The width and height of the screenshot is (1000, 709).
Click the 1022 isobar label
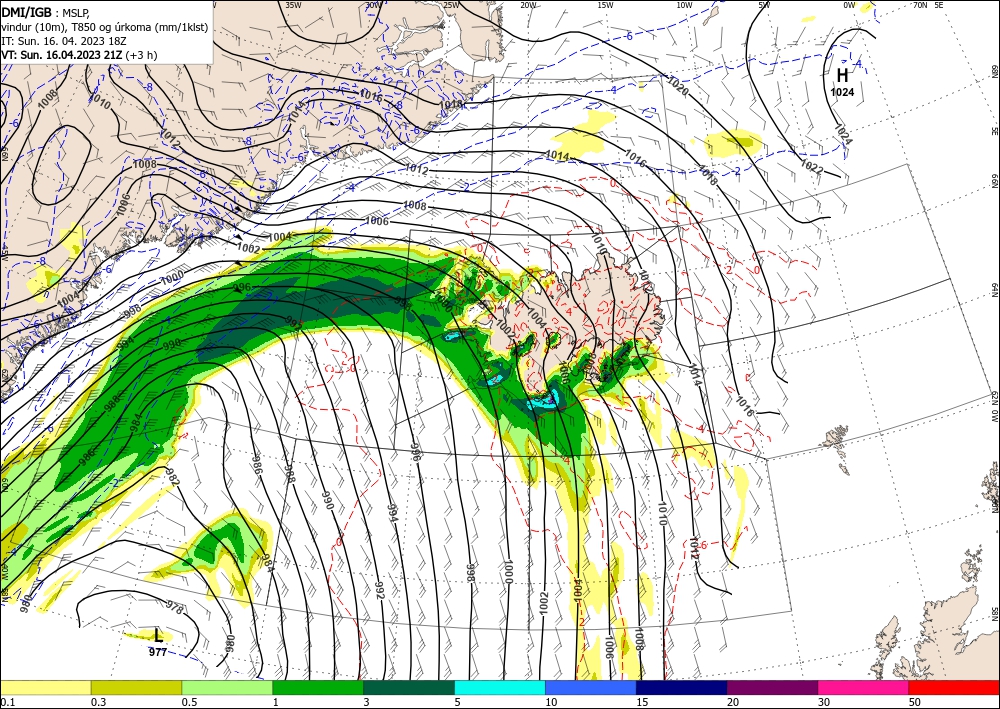[x=811, y=166]
